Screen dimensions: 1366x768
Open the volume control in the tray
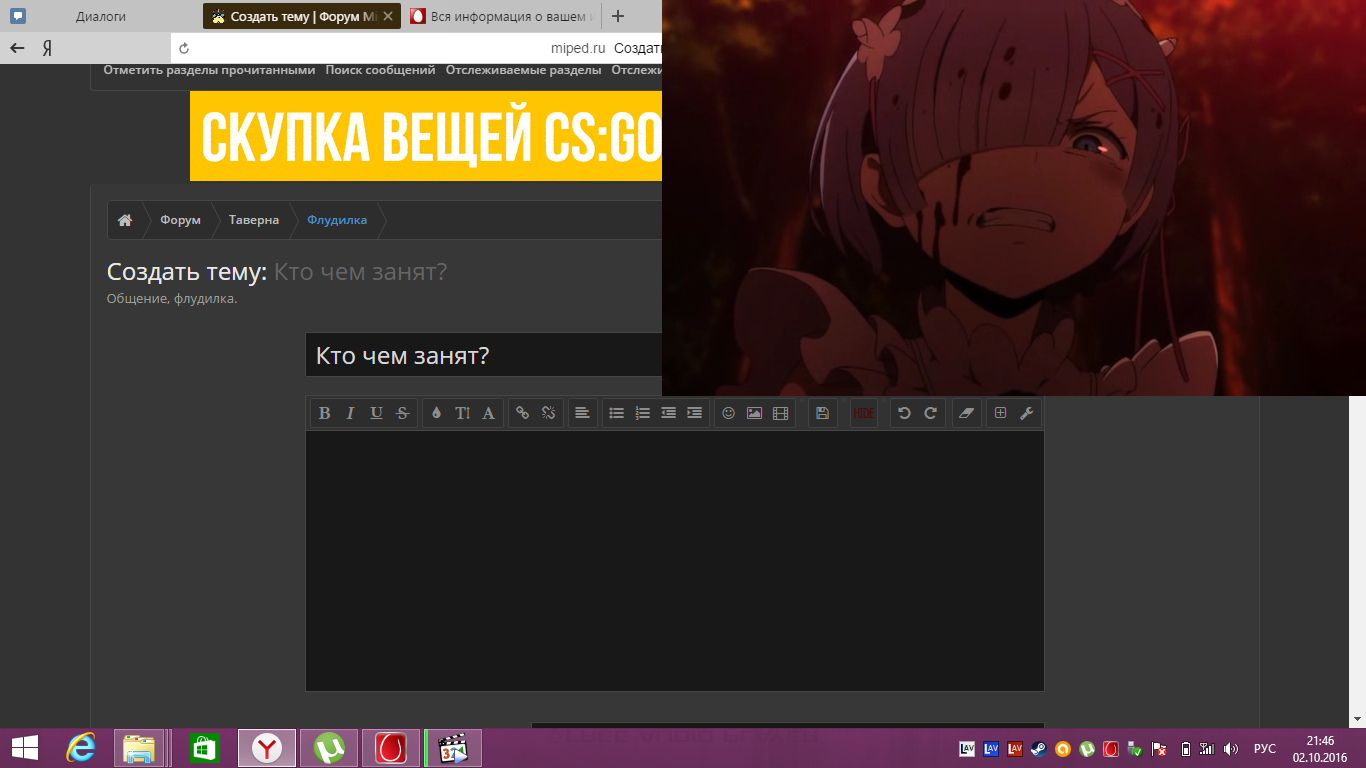point(1231,748)
